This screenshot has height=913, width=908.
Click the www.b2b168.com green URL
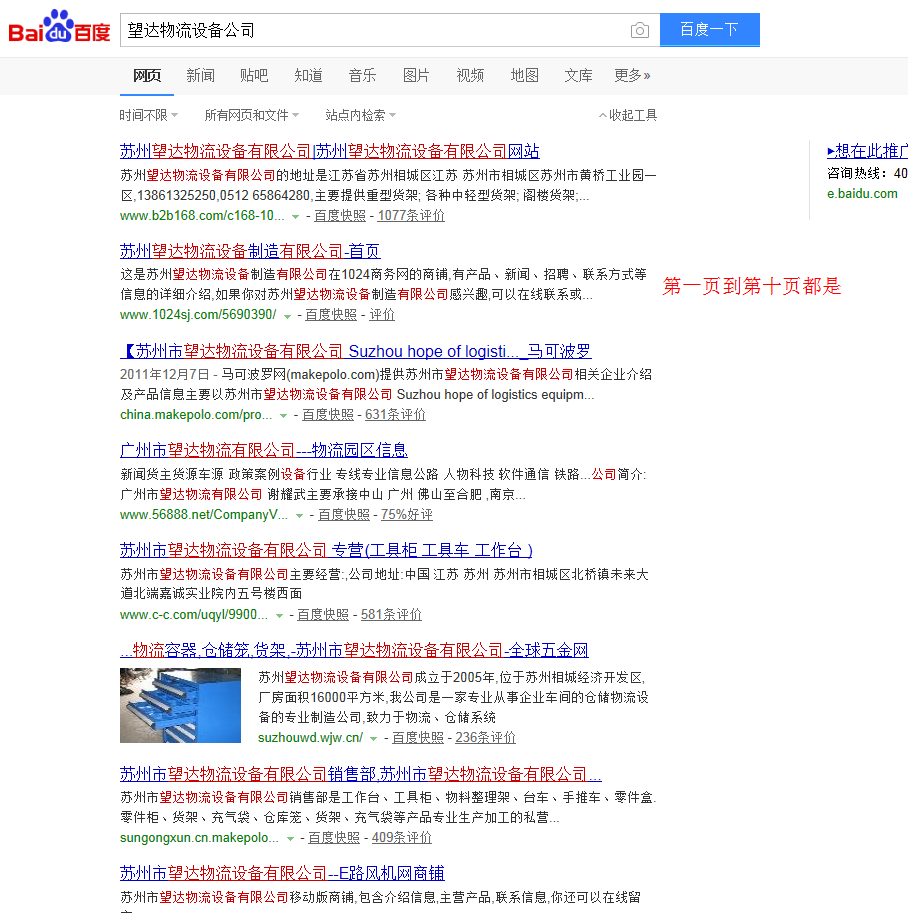pos(202,215)
